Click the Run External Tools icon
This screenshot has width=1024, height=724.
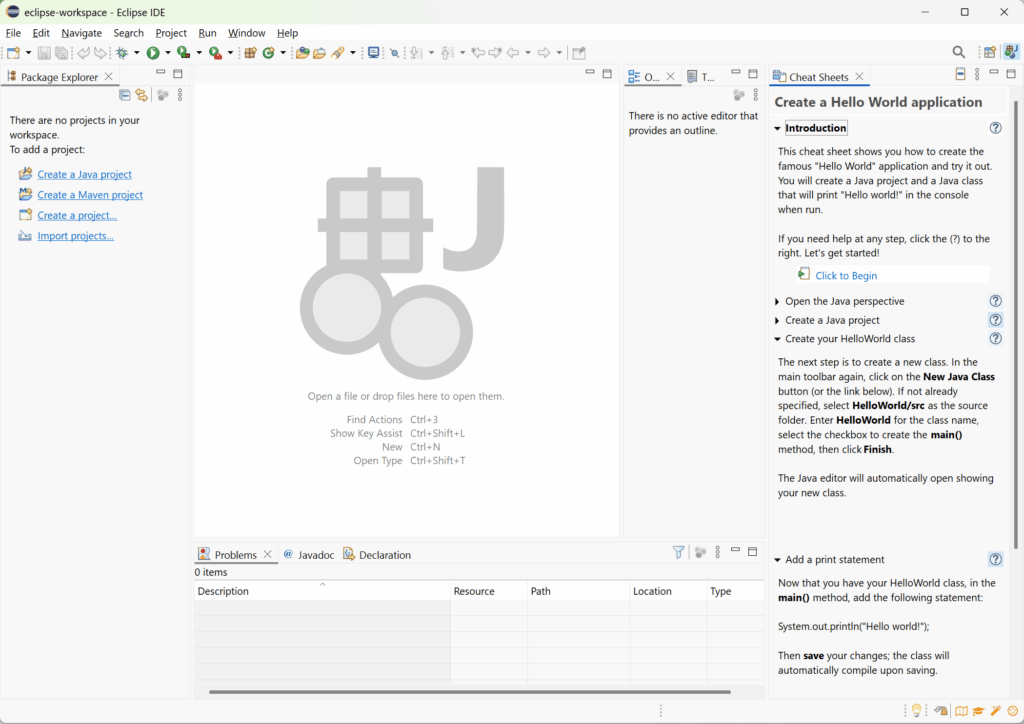pos(216,53)
